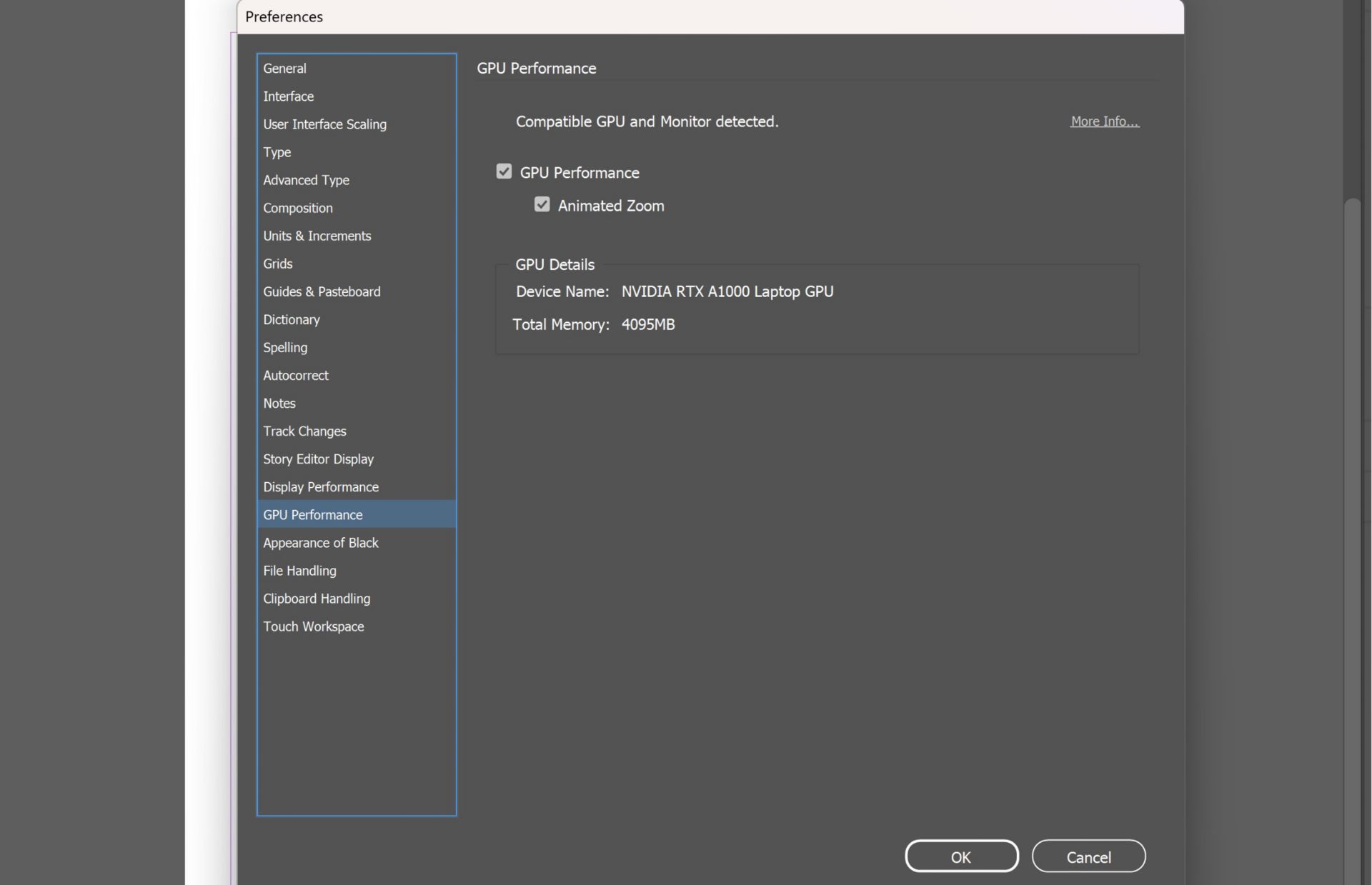
Task: Cancel the Preferences dialog
Action: (1089, 856)
